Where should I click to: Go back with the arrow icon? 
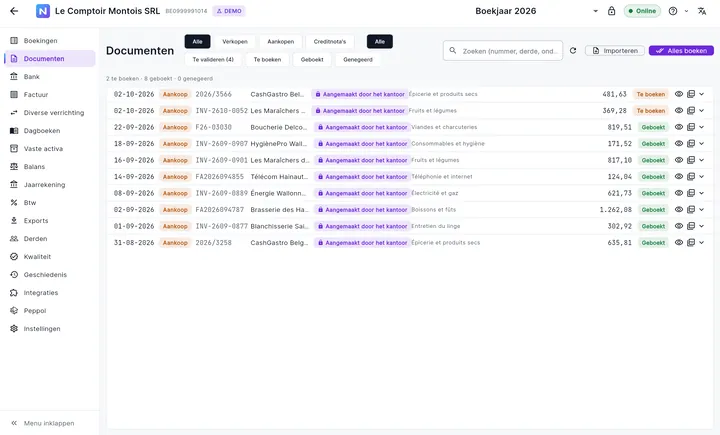14,11
